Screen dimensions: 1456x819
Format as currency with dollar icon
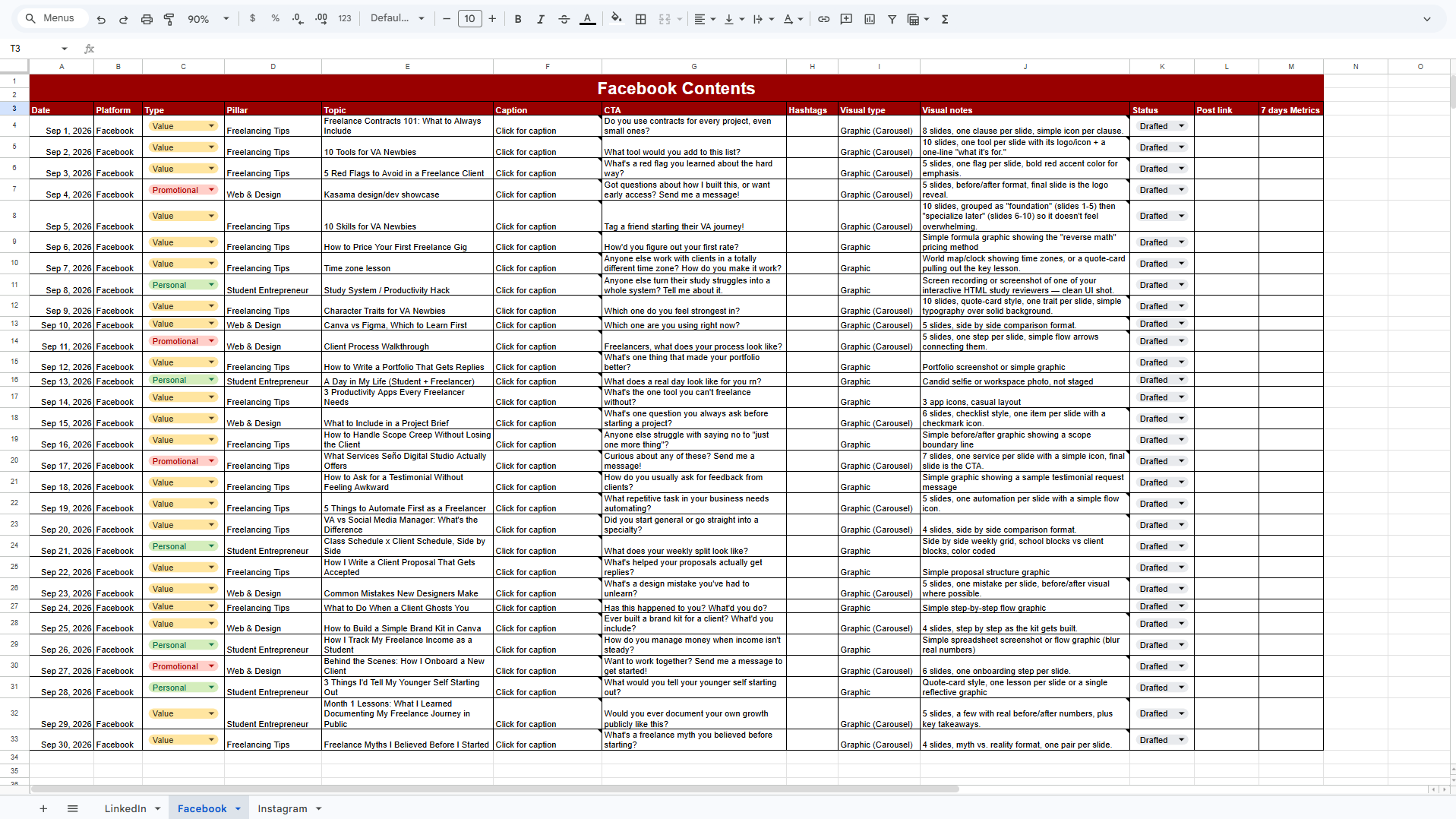[252, 19]
